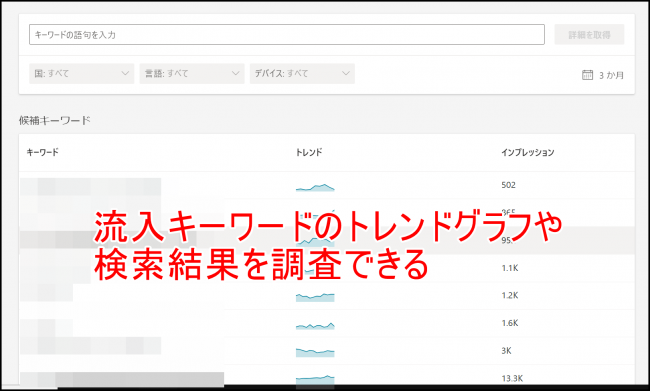Click the 1.1K impressions value
The height and width of the screenshot is (391, 650).
tap(510, 268)
